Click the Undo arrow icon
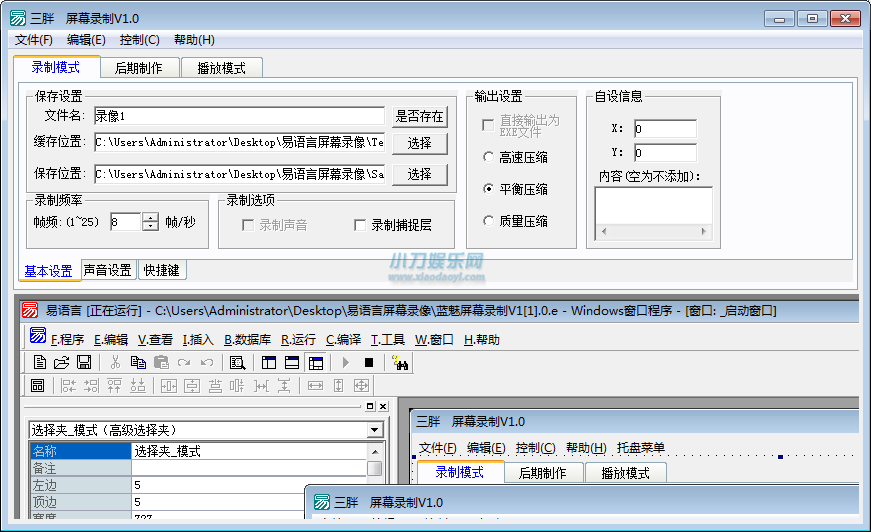 207,363
